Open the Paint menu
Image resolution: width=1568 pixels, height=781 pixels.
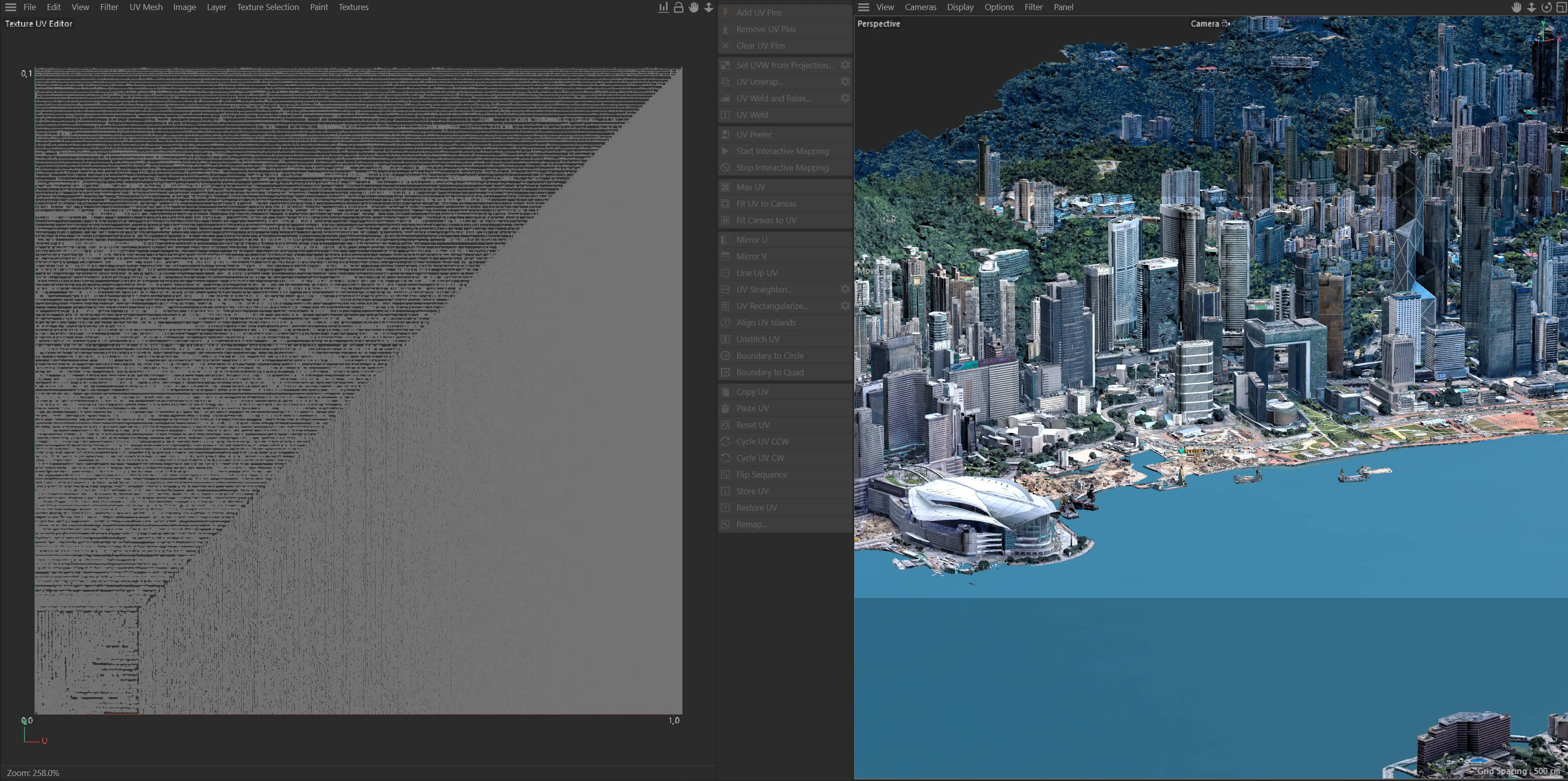pos(318,8)
